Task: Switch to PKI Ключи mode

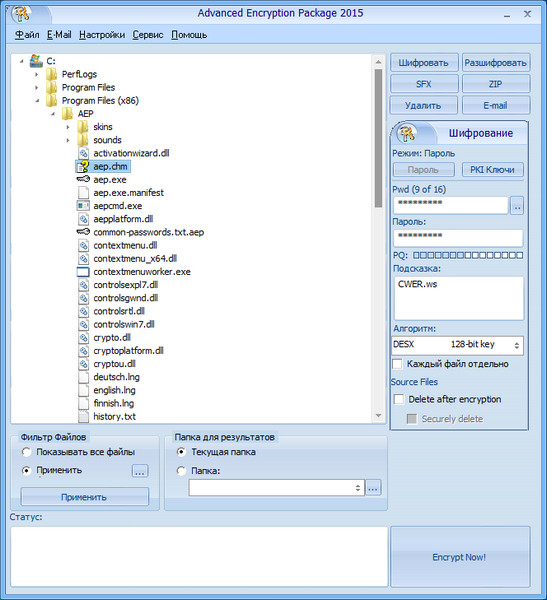Action: [492, 170]
